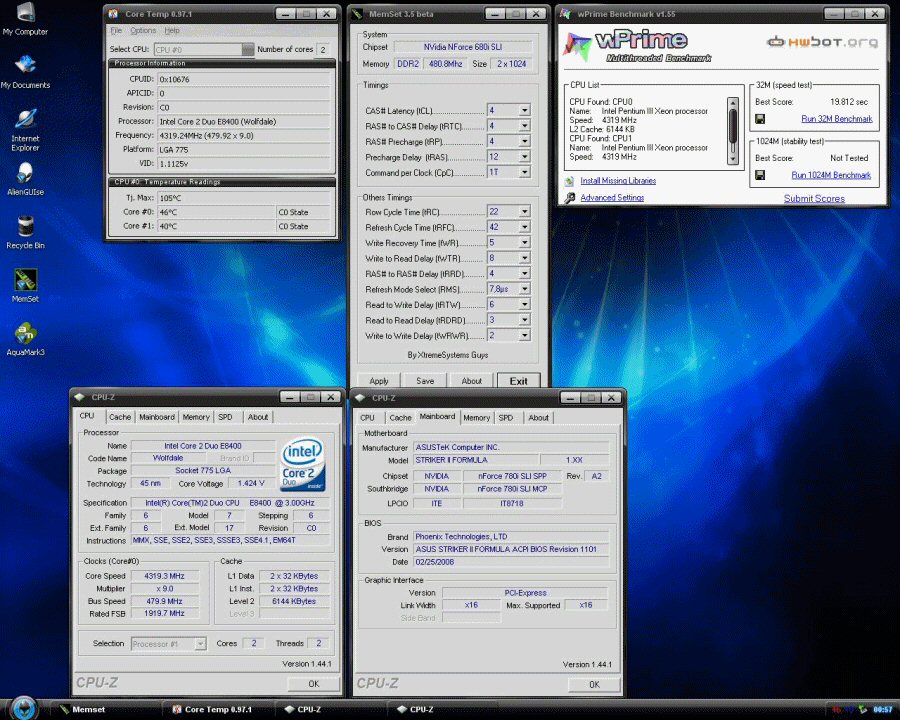Open About tab in right CPU-Z window
The width and height of the screenshot is (900, 720).
[538, 417]
